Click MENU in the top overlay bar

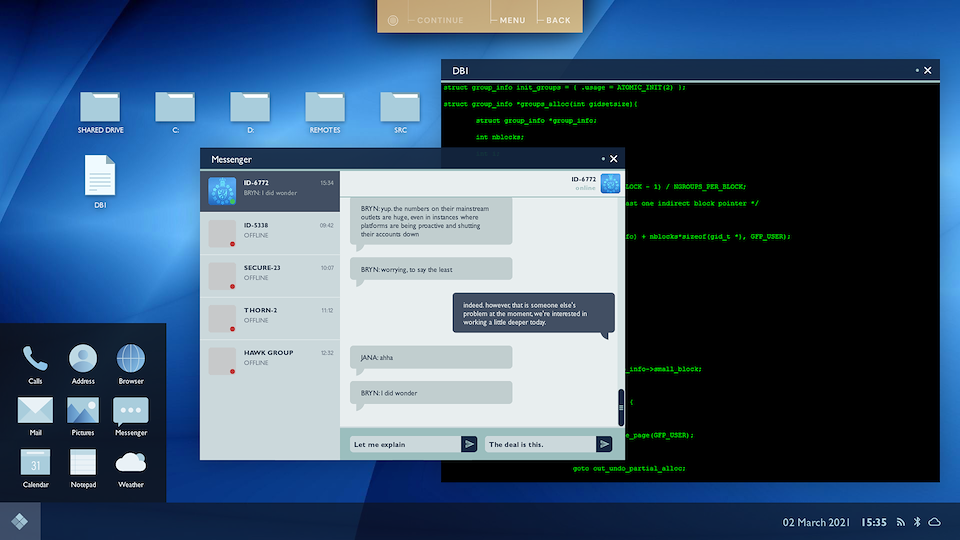512,20
